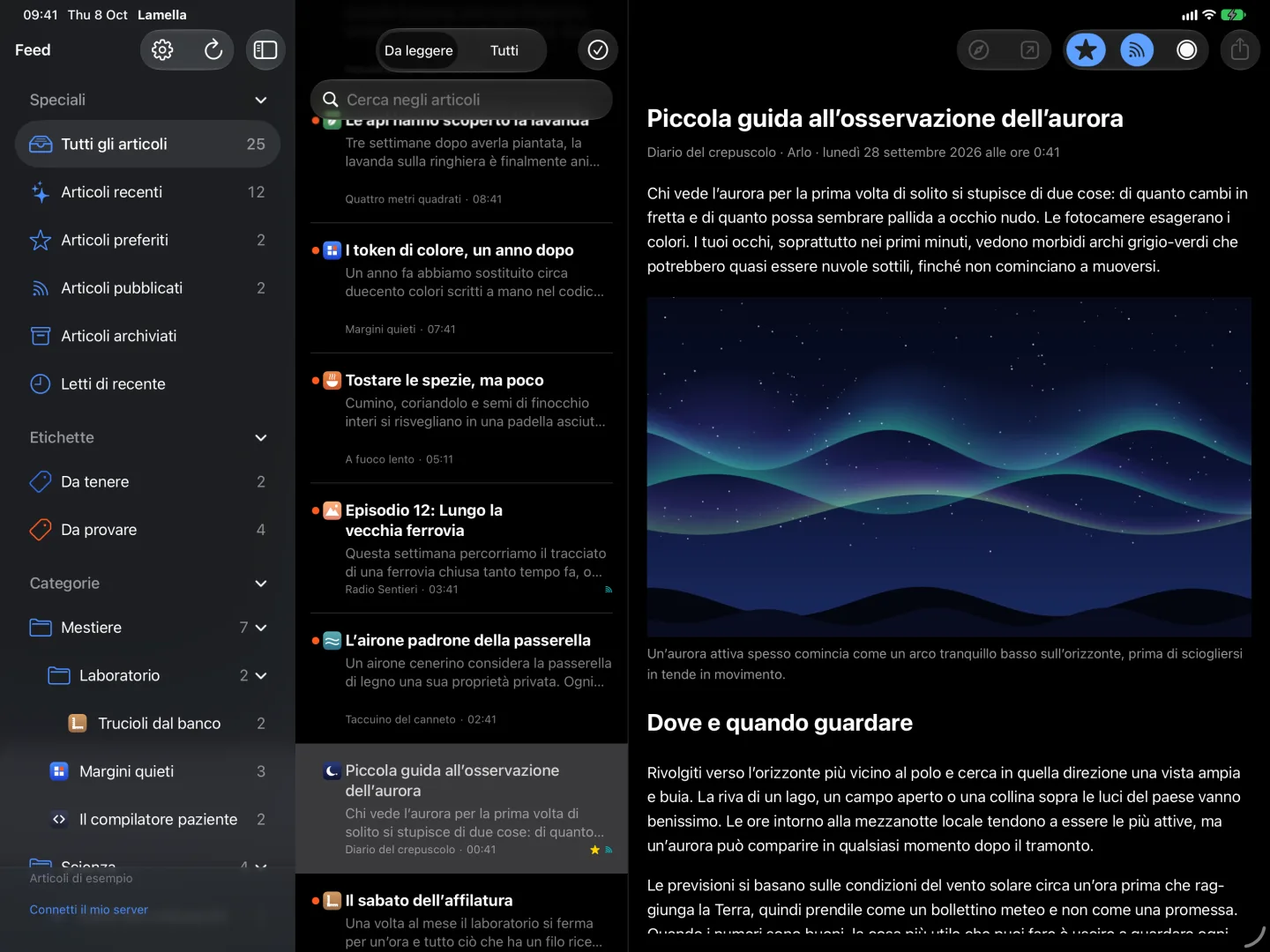Select Piccola guida all'osservazione dell'aurora list item
The width and height of the screenshot is (1270, 952).
pos(461,809)
